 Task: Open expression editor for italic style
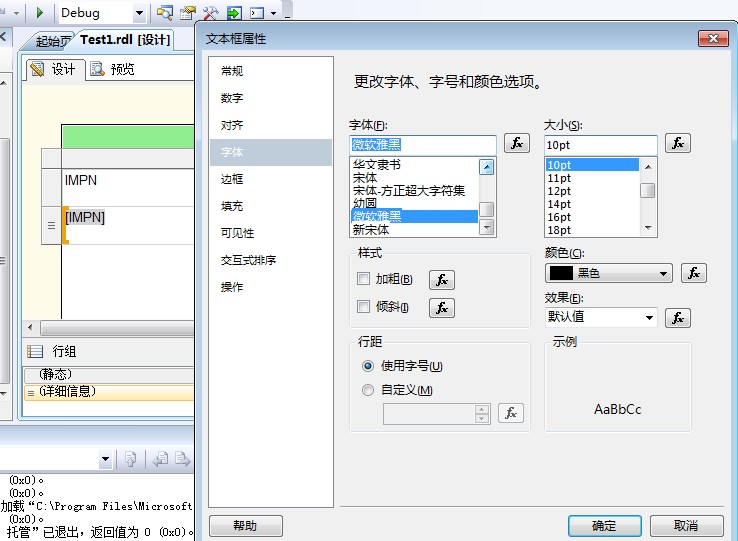click(441, 308)
